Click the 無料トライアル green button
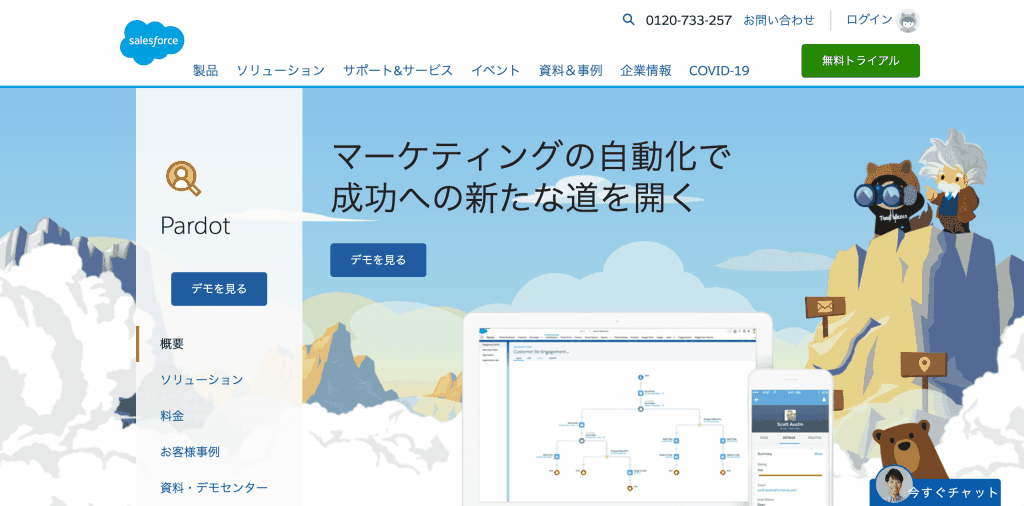This screenshot has width=1024, height=506. click(x=860, y=61)
